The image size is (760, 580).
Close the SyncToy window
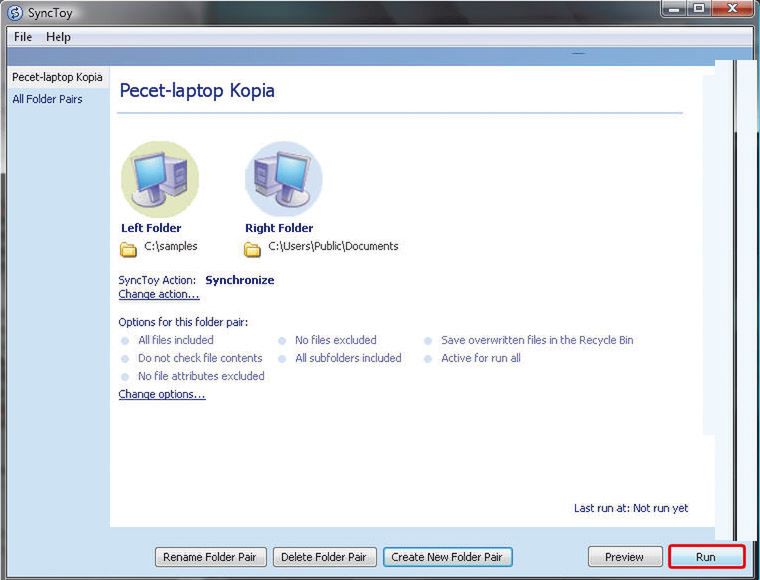pos(732,8)
